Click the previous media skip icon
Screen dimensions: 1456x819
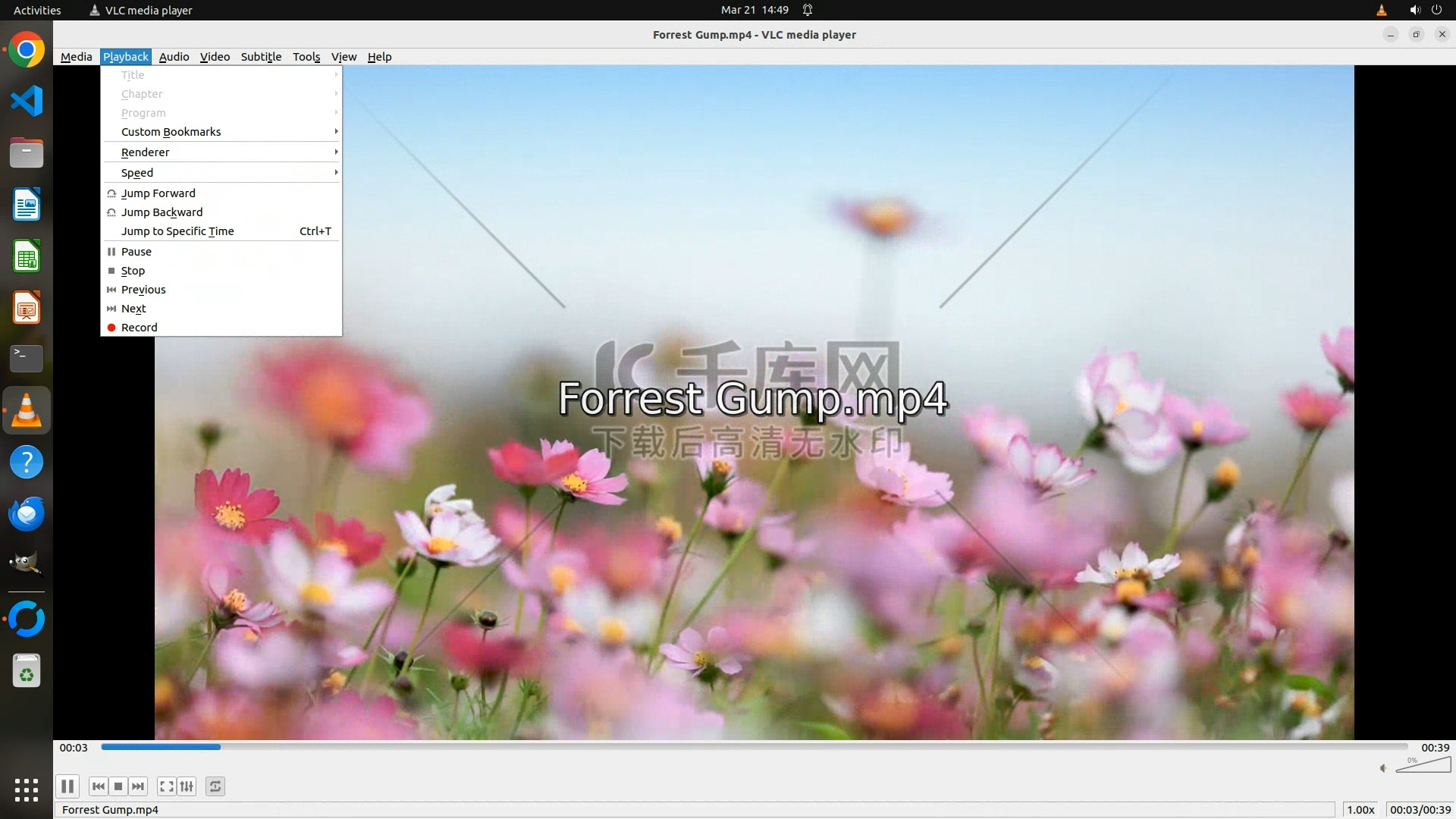[98, 786]
